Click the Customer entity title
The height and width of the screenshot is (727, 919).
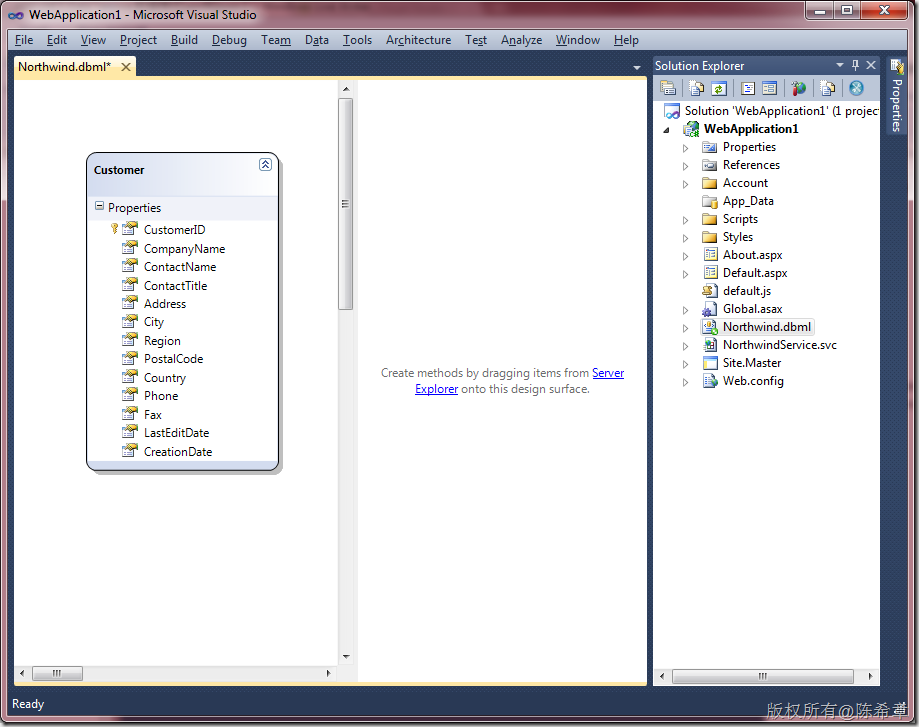pyautogui.click(x=119, y=170)
